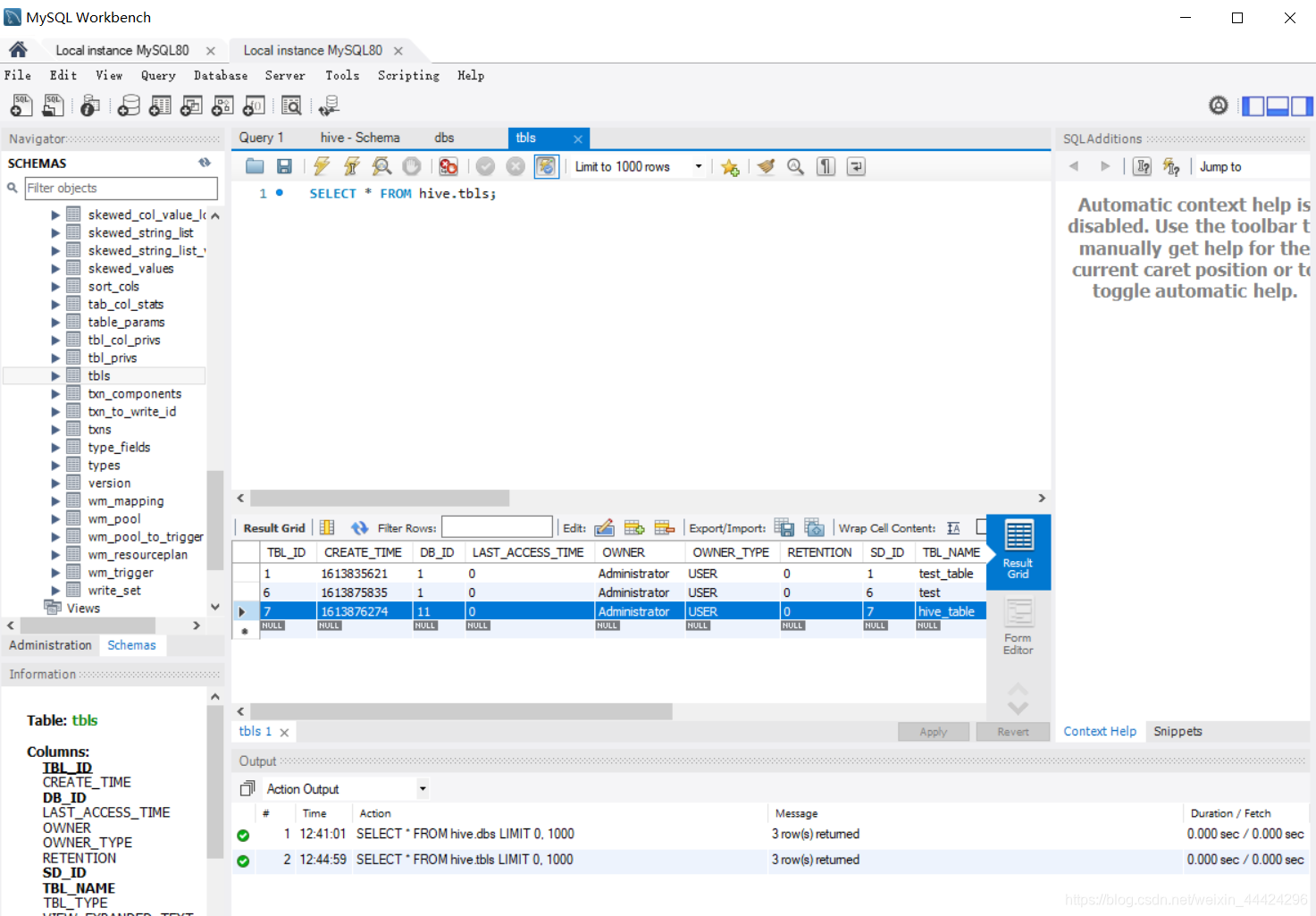Search table data icon in main toolbar
1316x916 pixels.
pyautogui.click(x=291, y=105)
